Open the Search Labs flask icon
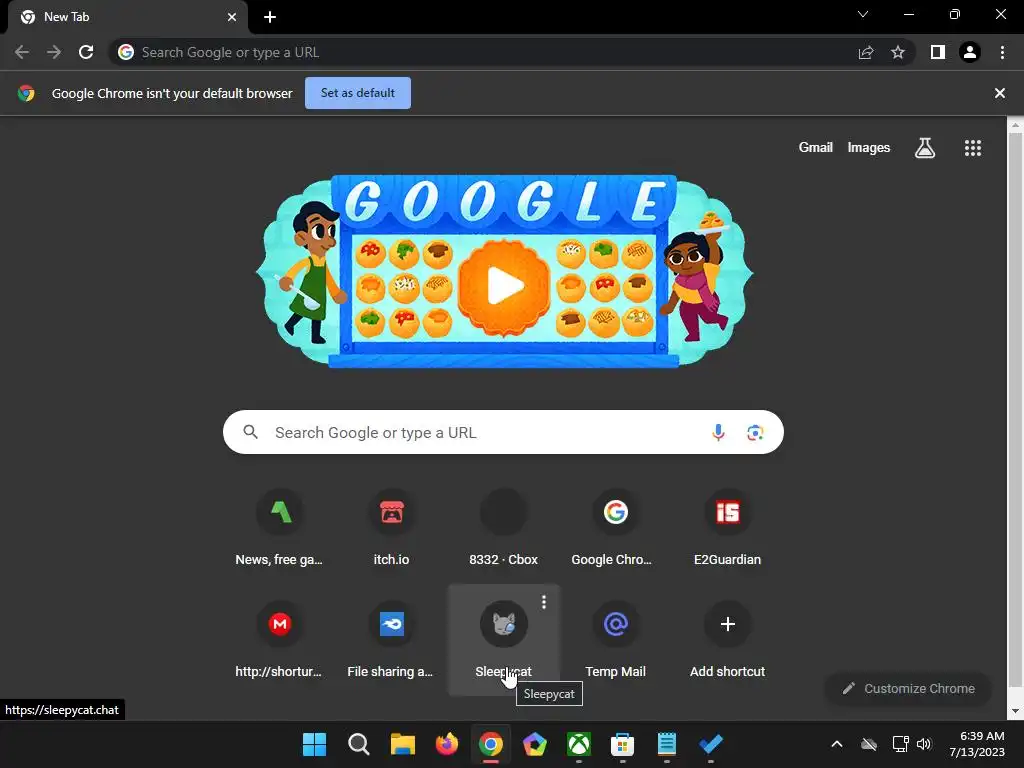Image resolution: width=1024 pixels, height=768 pixels. click(925, 148)
